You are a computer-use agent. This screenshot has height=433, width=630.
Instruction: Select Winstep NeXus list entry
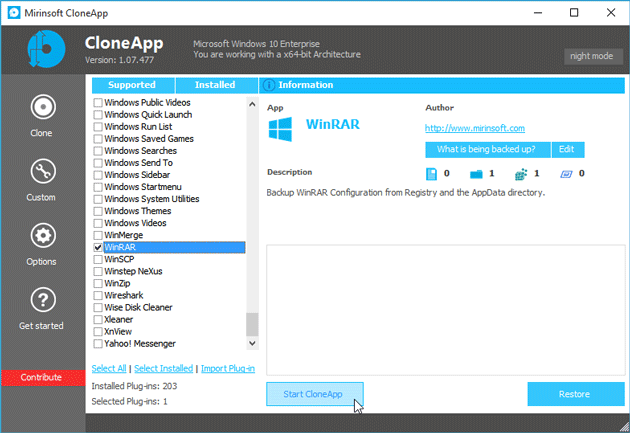[133, 272]
